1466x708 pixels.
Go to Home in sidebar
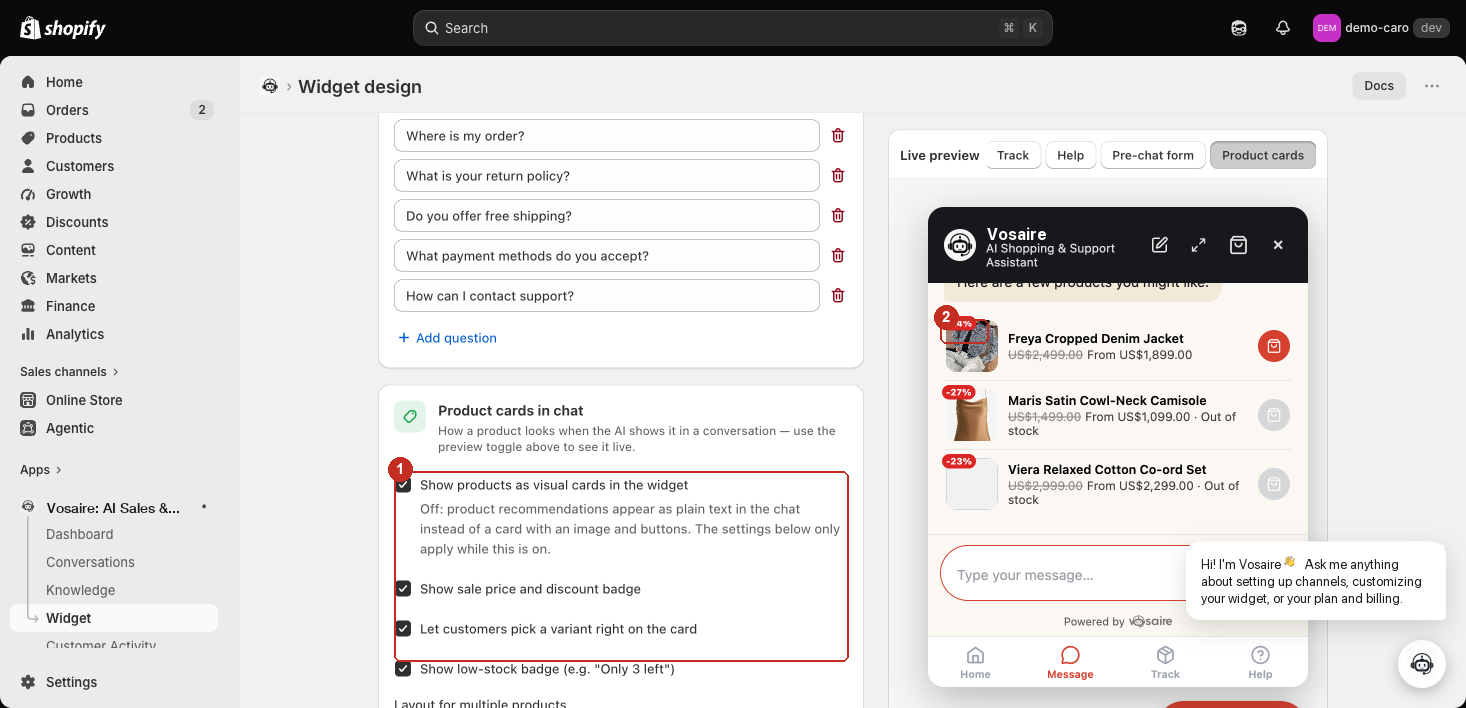pos(64,82)
